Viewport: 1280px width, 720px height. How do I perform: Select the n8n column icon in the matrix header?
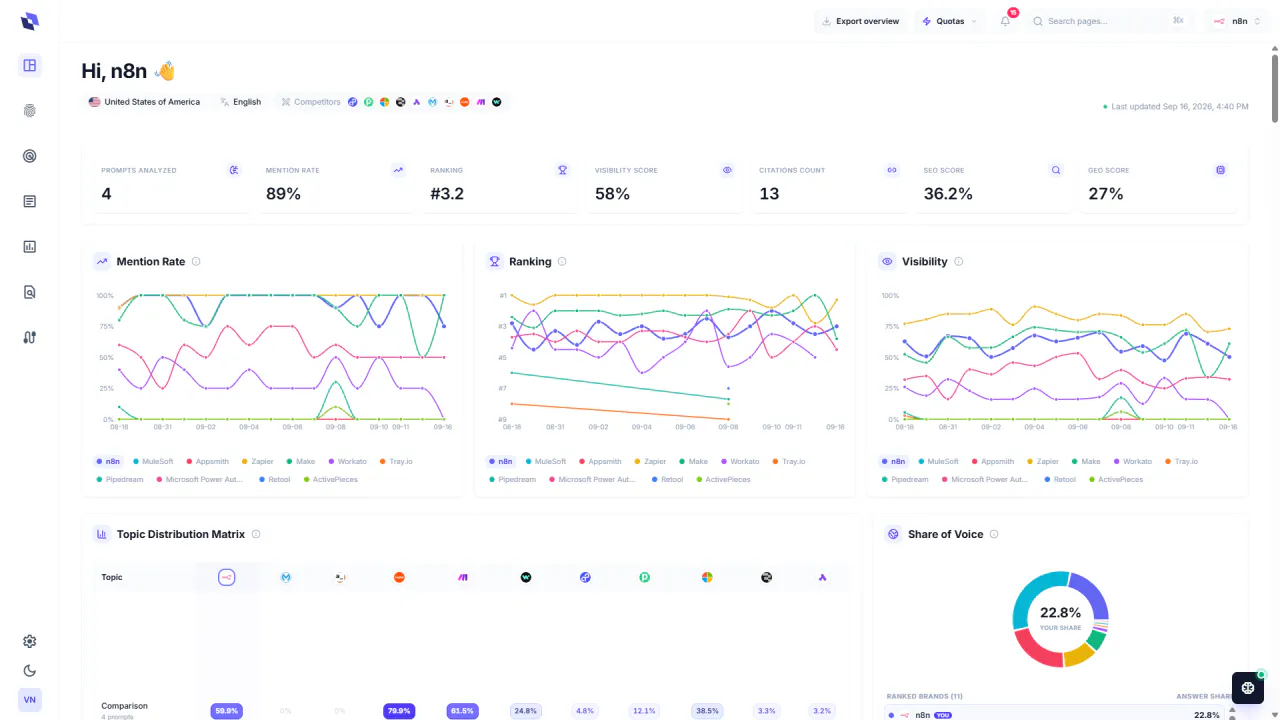(x=227, y=577)
